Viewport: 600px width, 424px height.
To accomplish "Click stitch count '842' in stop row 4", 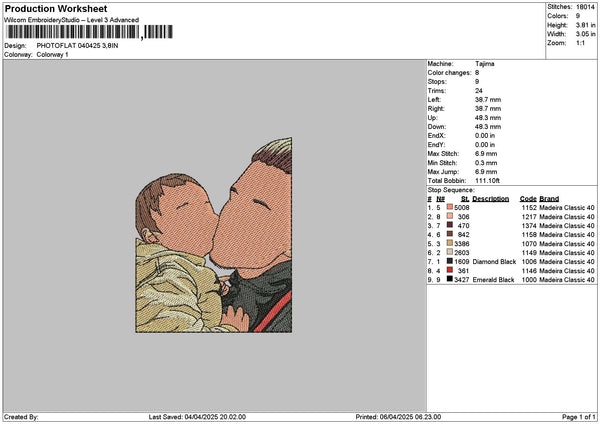I will click(x=463, y=235).
